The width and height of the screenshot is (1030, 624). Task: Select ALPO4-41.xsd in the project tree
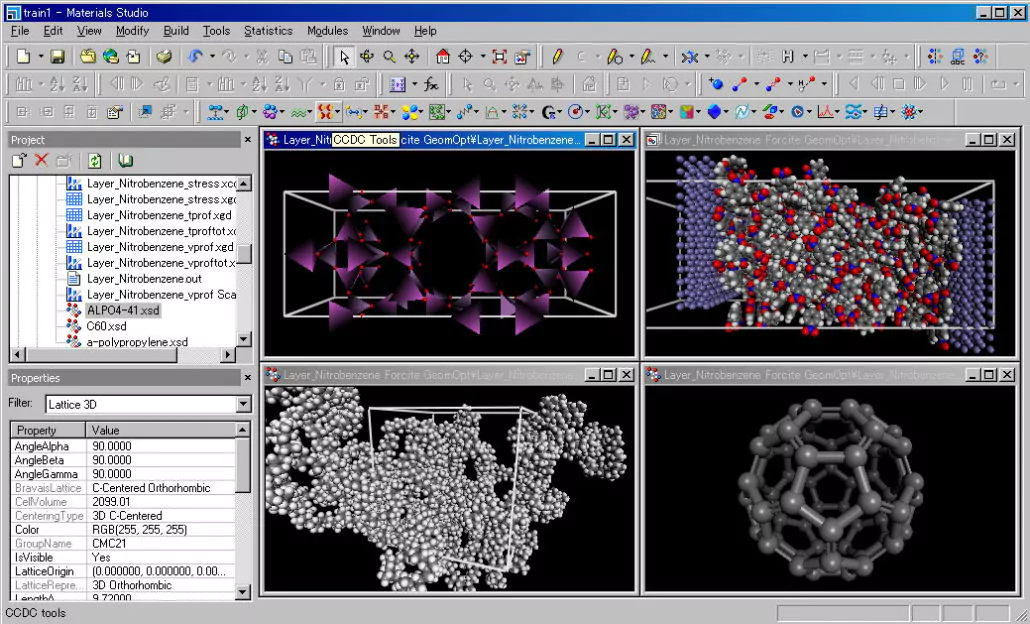(x=122, y=311)
